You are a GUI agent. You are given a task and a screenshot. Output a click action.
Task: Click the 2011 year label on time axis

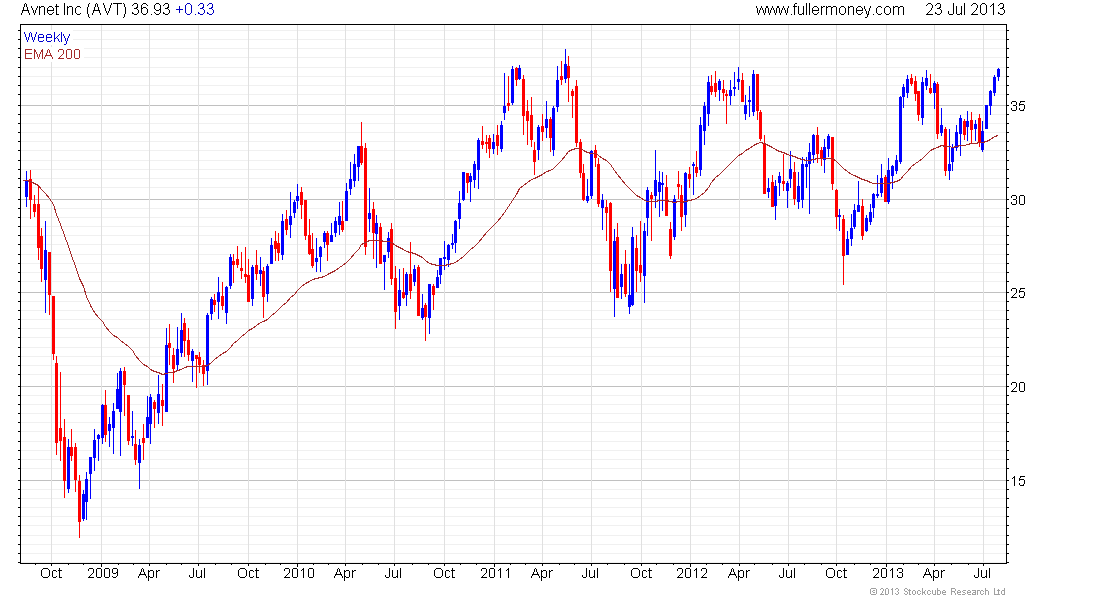click(496, 573)
